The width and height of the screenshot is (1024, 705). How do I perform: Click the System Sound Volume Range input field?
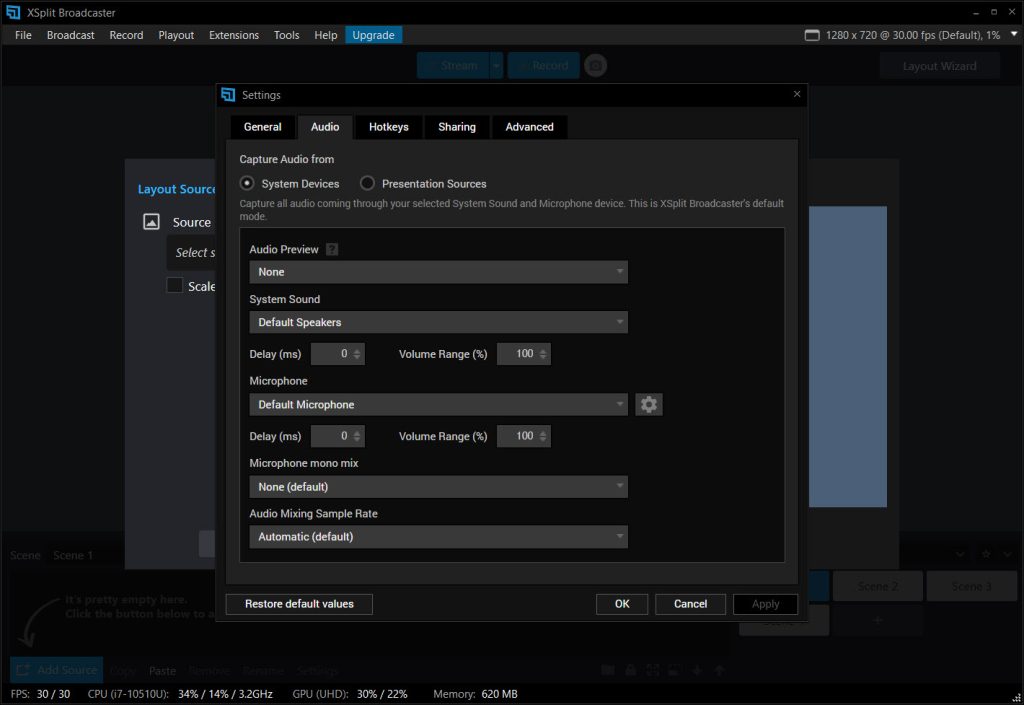pyautogui.click(x=524, y=354)
